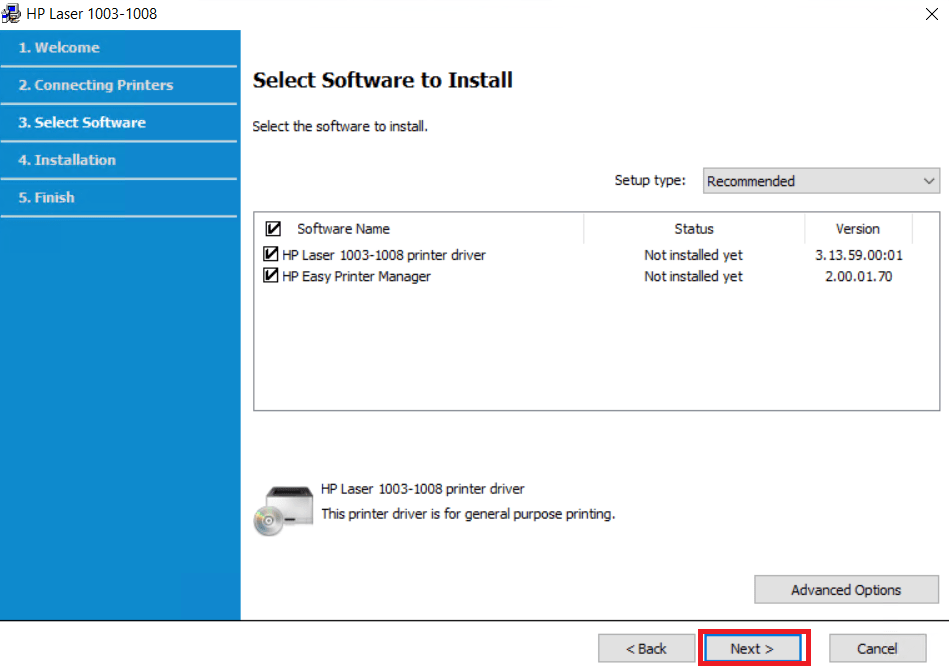This screenshot has height=666, width=949.
Task: Click the HP installer icon in title bar
Action: (x=11, y=14)
